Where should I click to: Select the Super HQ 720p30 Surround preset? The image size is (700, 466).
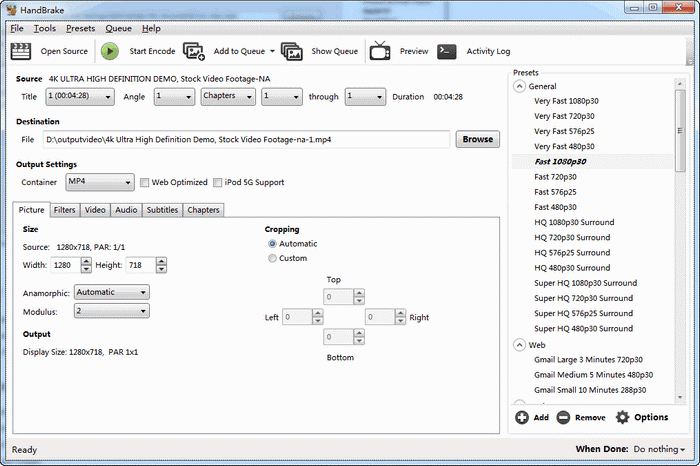tap(583, 299)
